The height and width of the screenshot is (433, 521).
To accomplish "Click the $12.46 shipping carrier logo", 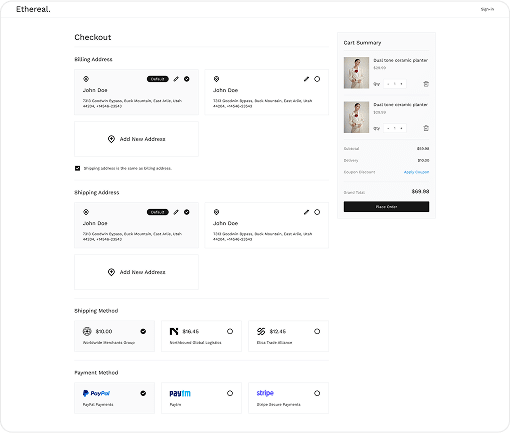I will (261, 331).
